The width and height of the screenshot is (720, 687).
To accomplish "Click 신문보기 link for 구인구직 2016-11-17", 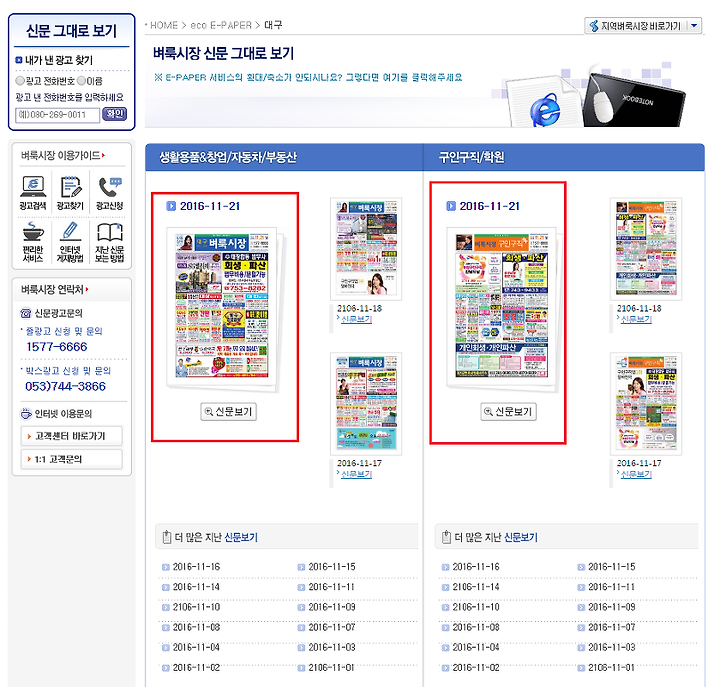I will [x=636, y=474].
